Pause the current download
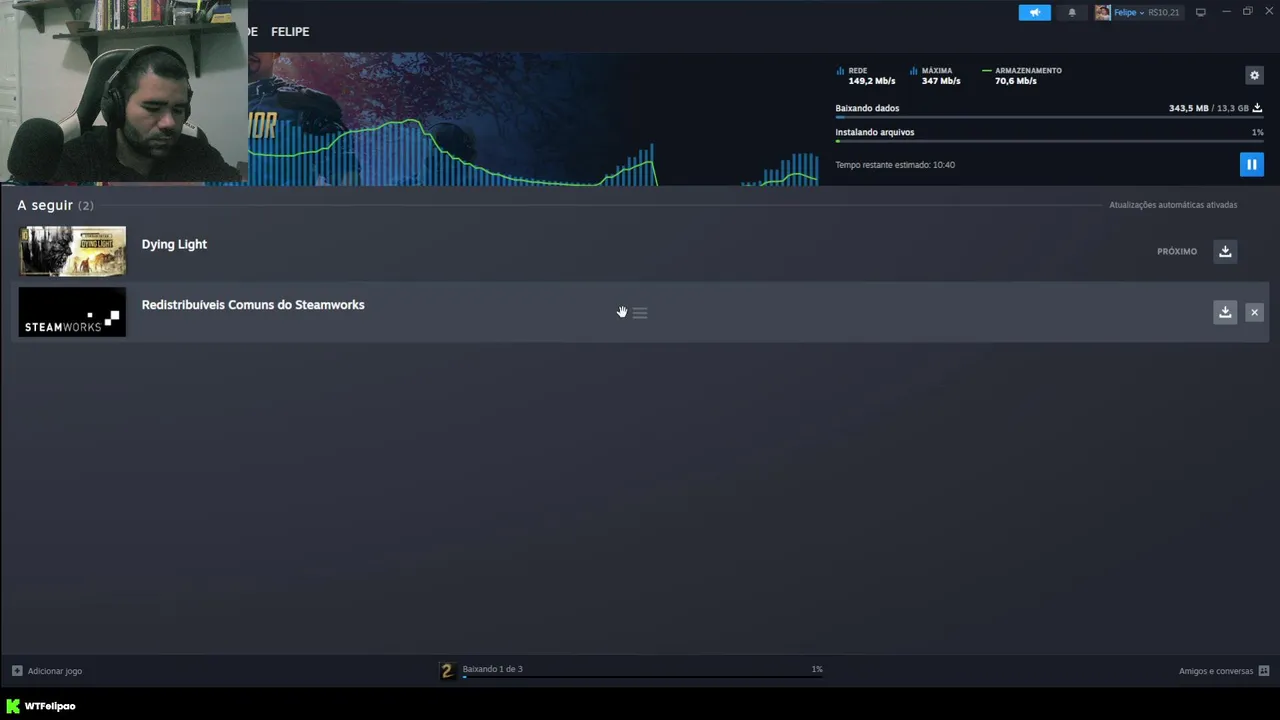 pyautogui.click(x=1251, y=164)
